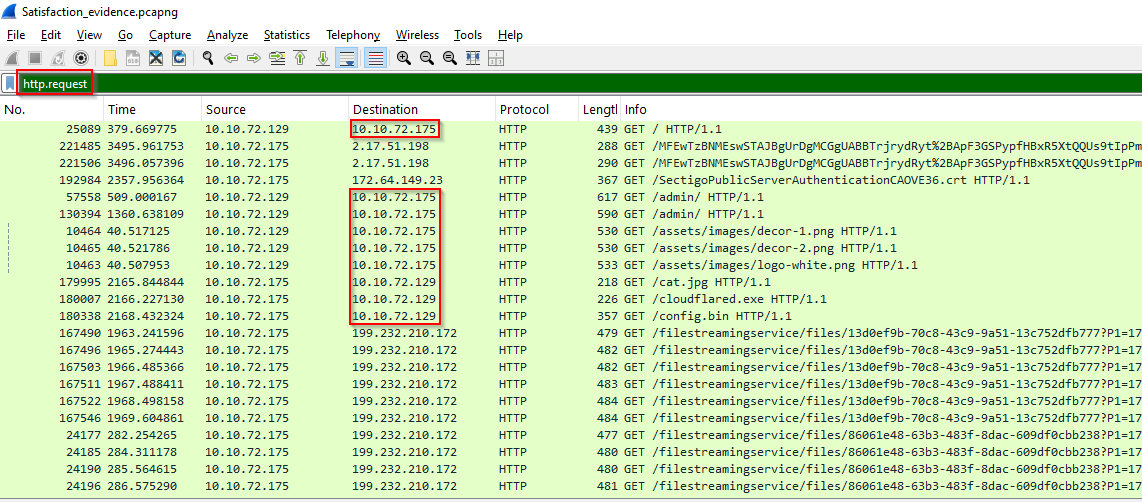Screen dimensions: 1142x502
Task: Select the logo-white.png request row
Action: [571, 264]
